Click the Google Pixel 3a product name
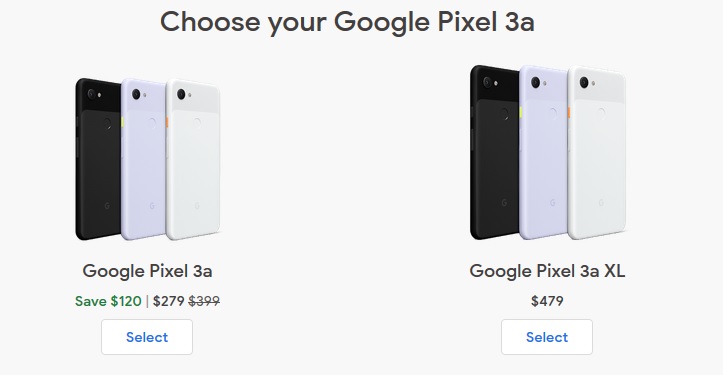723x375 pixels. [147, 271]
